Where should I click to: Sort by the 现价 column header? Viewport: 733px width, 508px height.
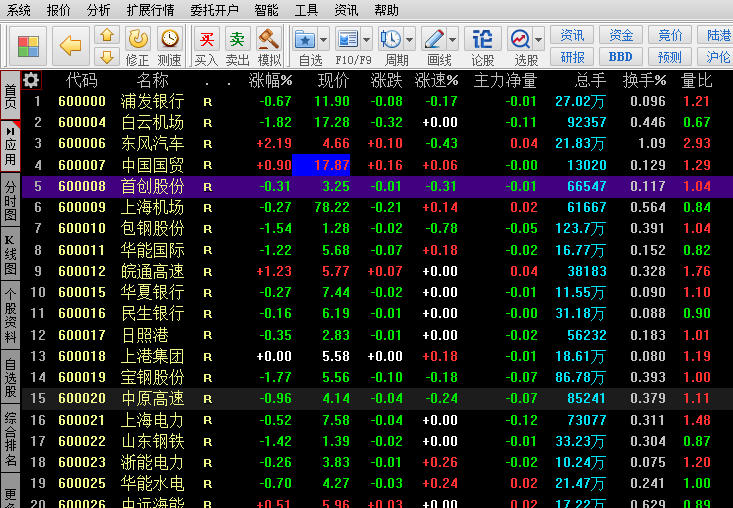(333, 80)
